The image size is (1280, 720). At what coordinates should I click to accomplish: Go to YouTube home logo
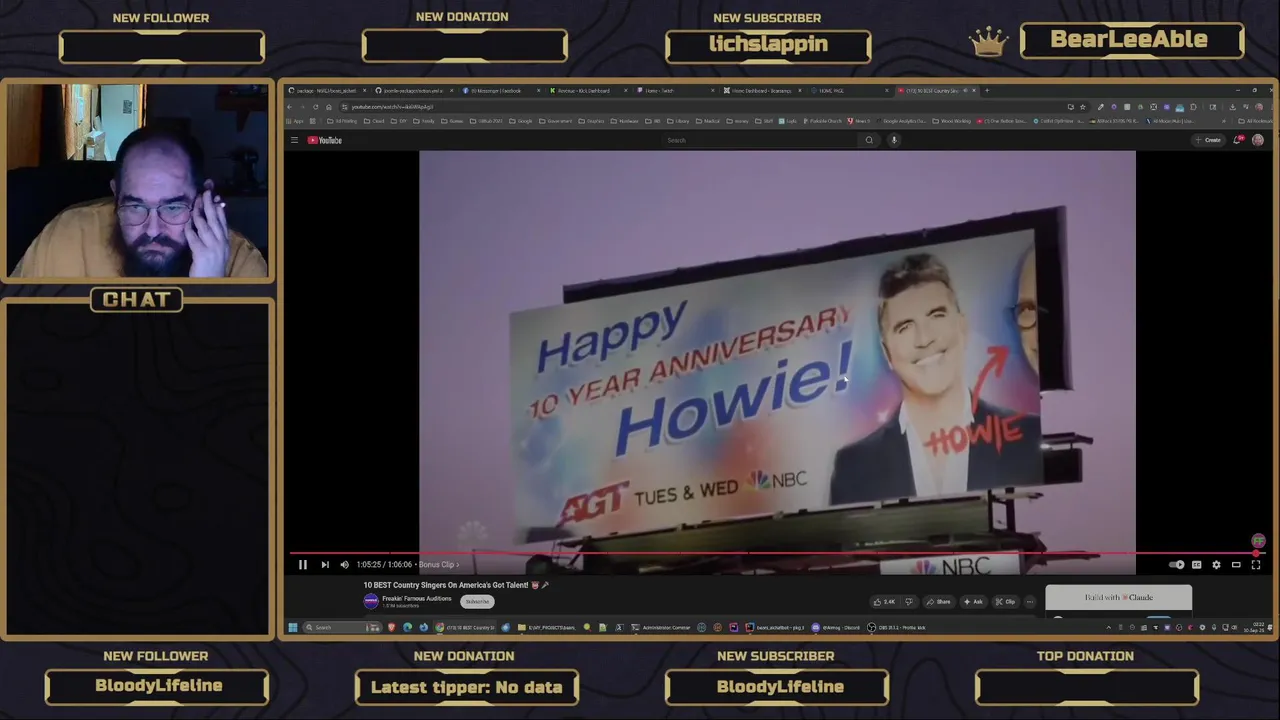click(x=325, y=140)
